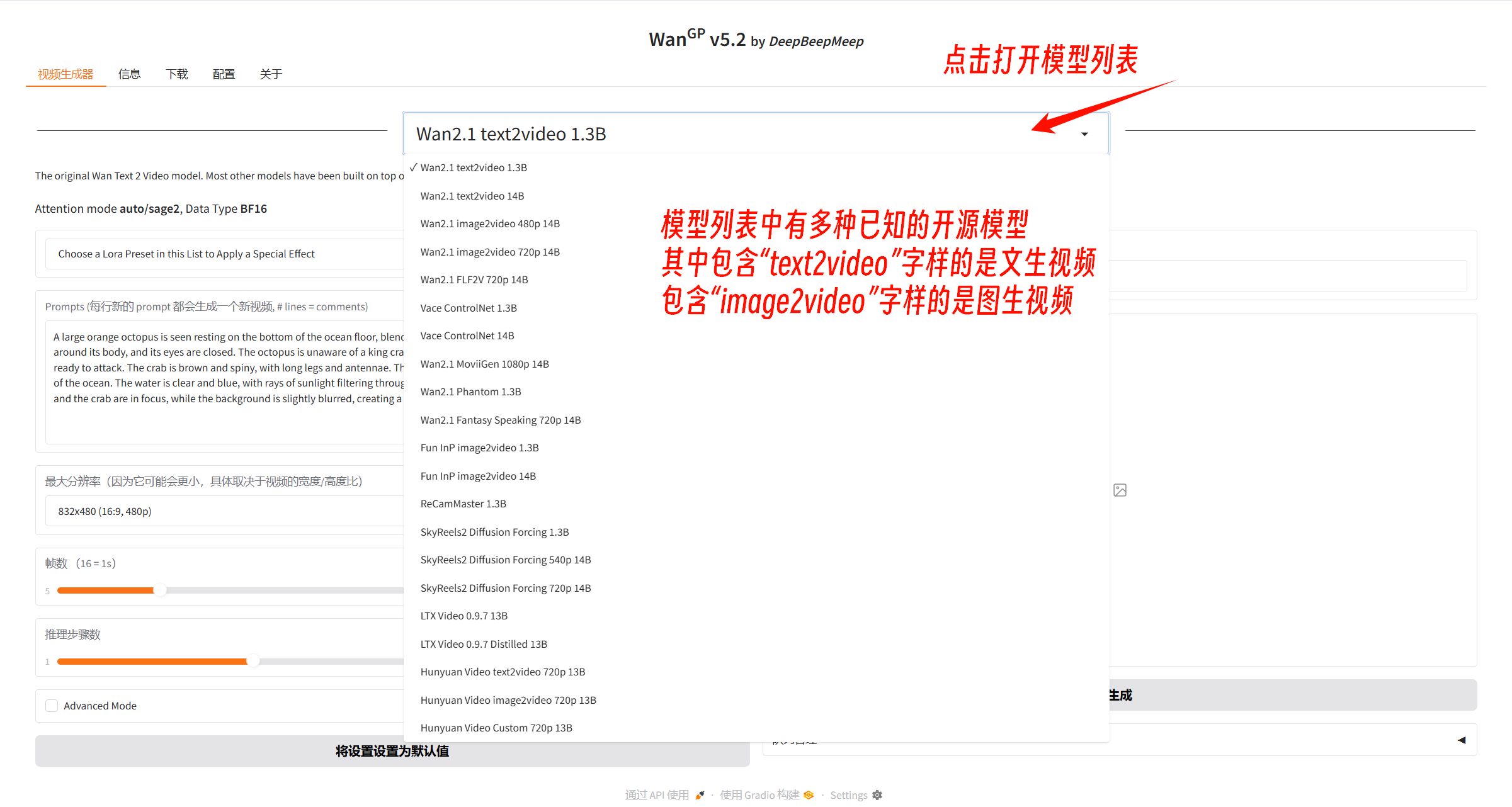Select SkyReels2 Diffusion Forcing 540p 14B

756,560
